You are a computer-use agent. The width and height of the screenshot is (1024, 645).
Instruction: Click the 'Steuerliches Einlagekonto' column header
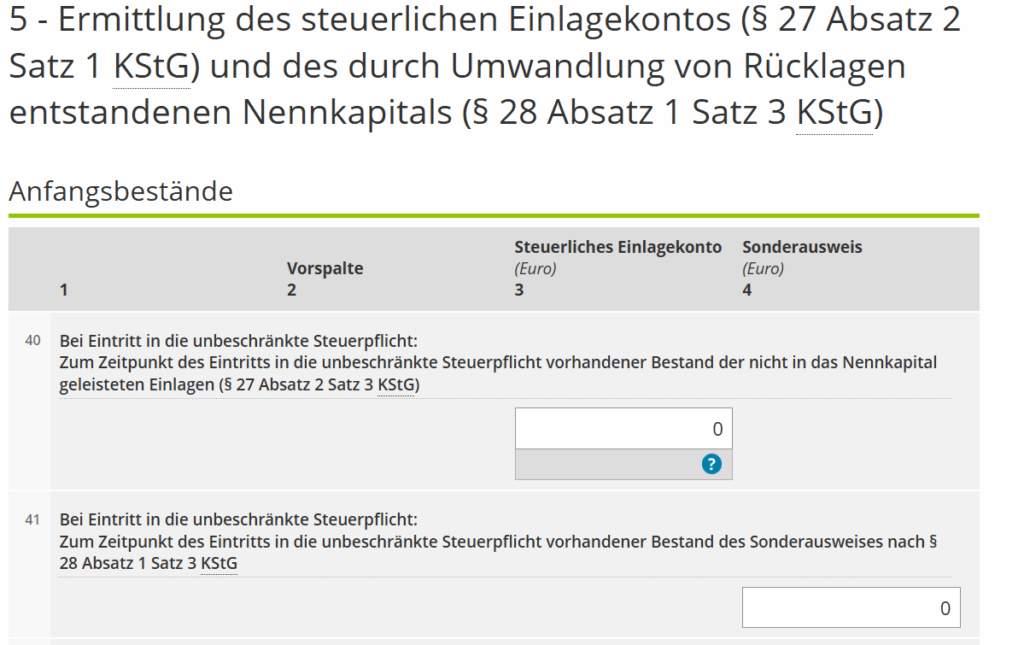617,247
